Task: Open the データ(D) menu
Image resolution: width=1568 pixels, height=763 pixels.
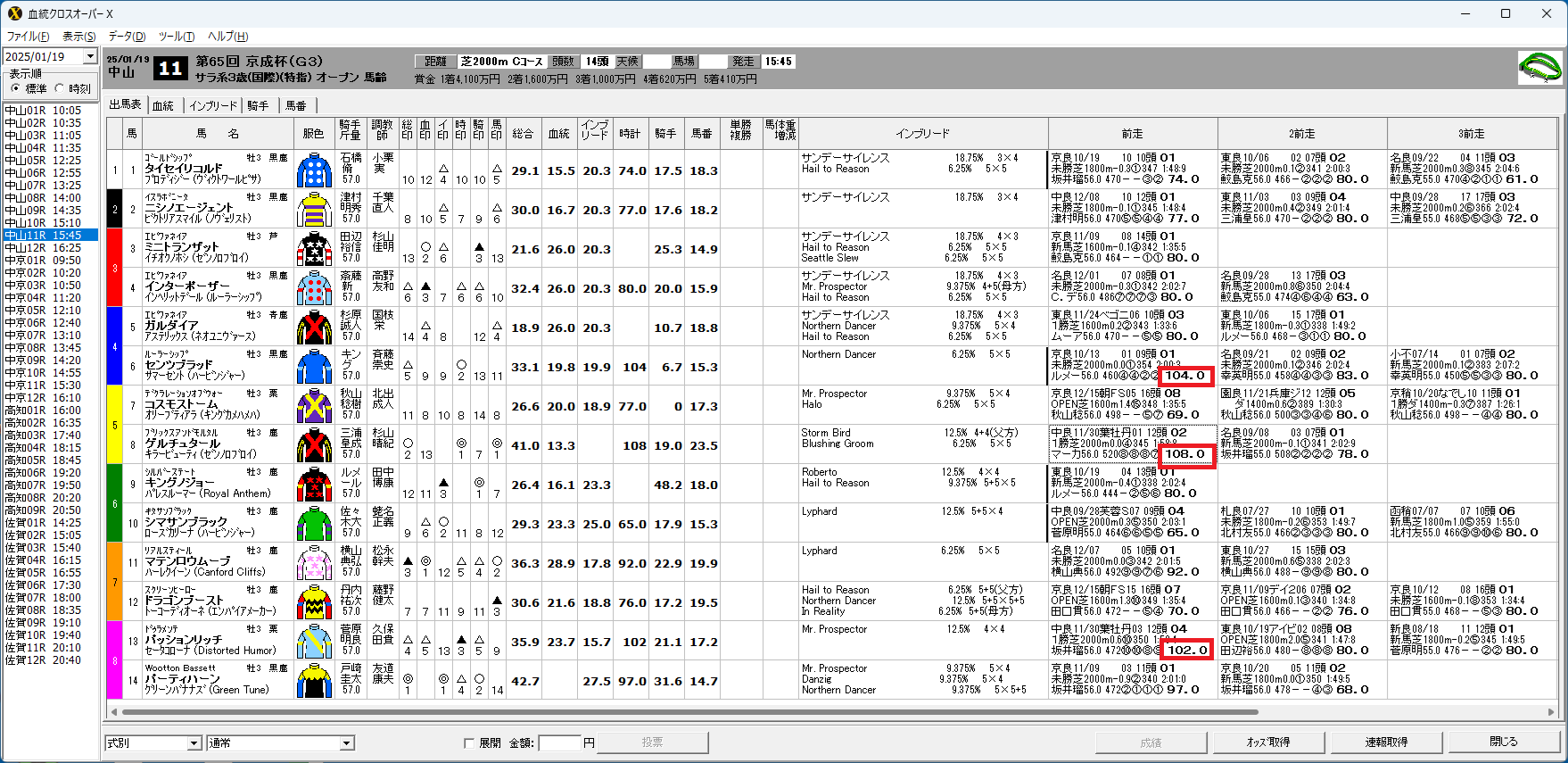Action: click(x=127, y=37)
